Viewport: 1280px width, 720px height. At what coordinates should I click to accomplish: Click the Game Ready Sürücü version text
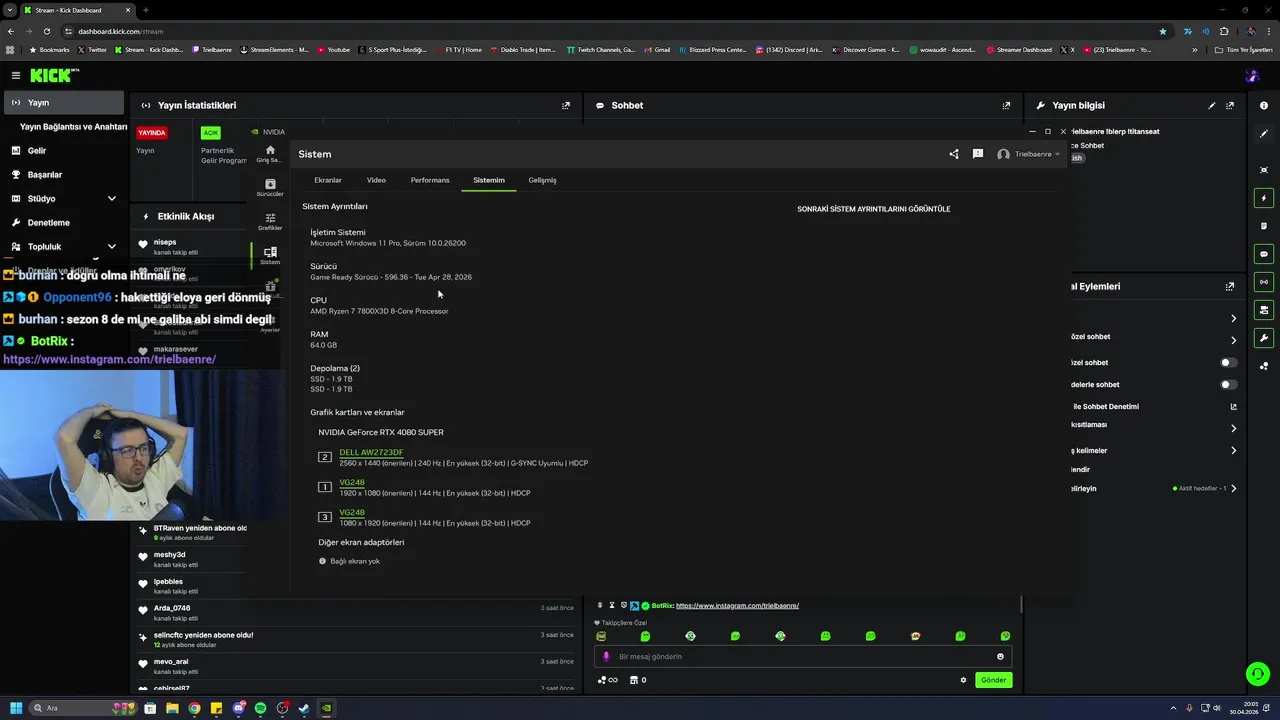391,277
